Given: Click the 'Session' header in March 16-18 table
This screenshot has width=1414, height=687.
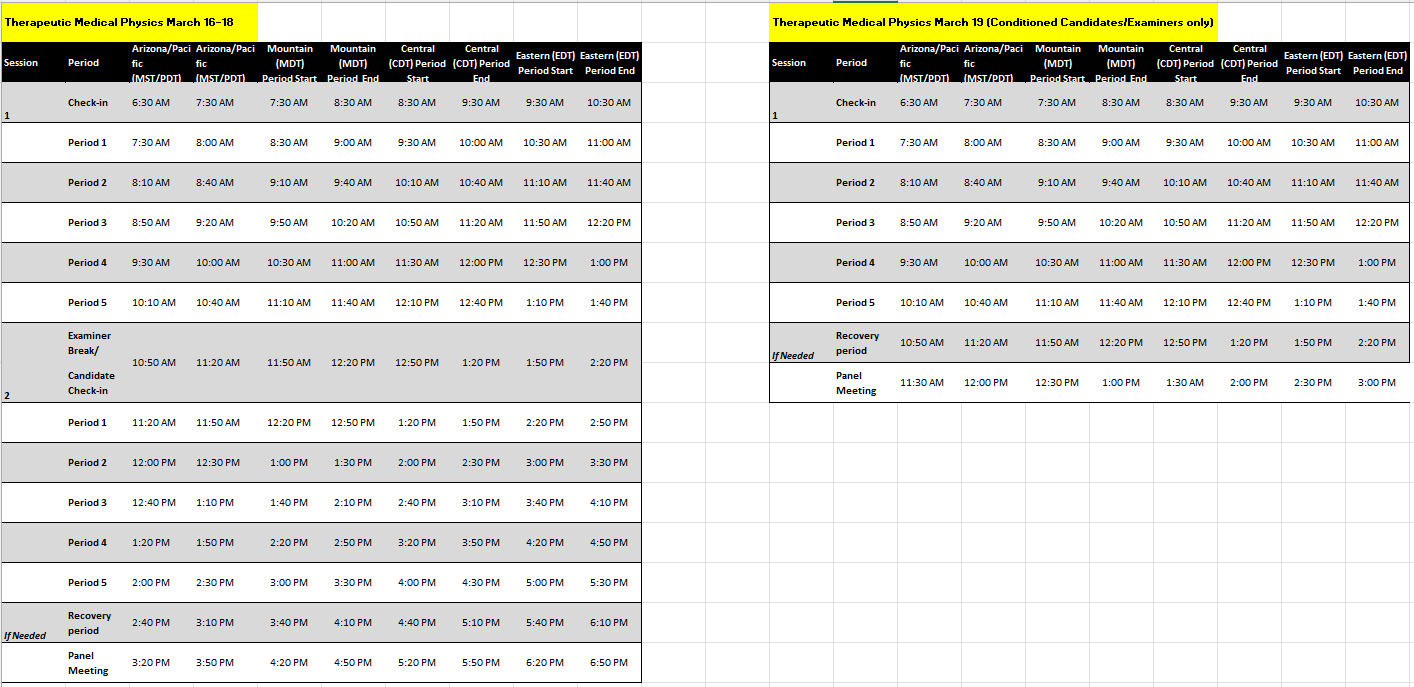Looking at the screenshot, I should (x=21, y=63).
